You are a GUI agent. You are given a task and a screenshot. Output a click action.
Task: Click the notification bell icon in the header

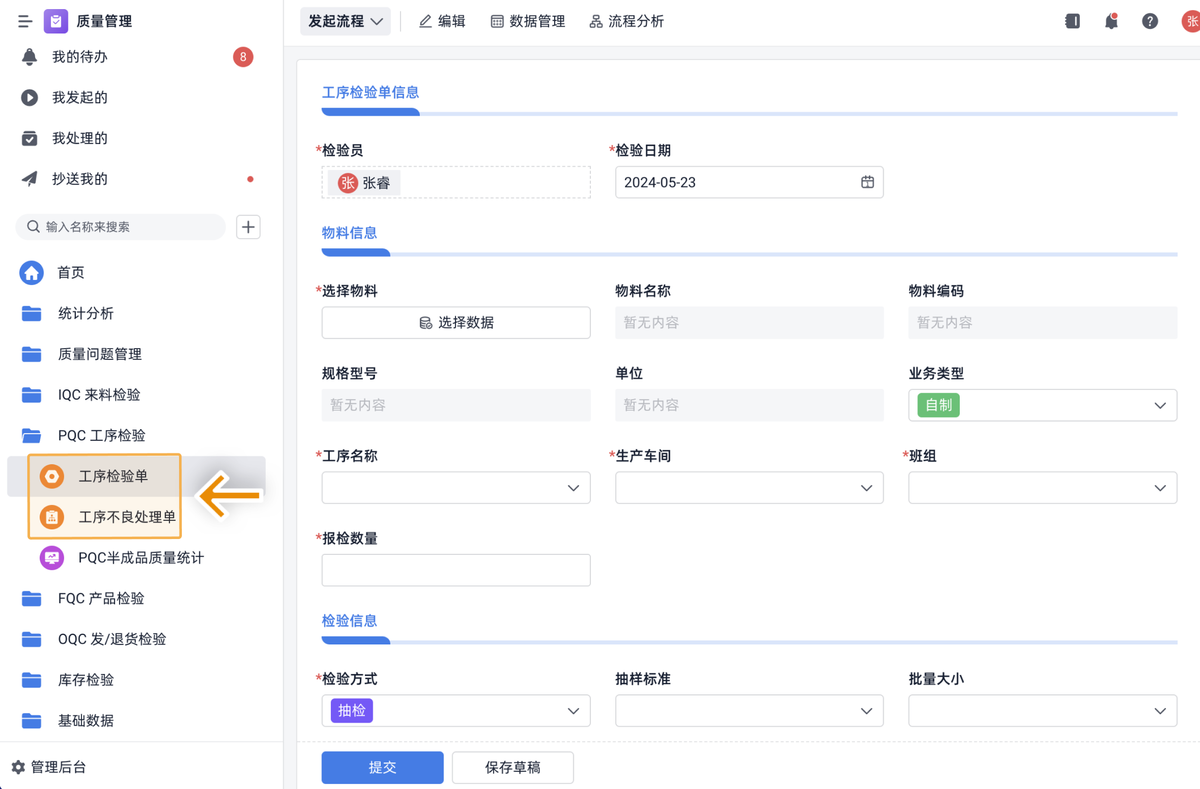click(1111, 21)
